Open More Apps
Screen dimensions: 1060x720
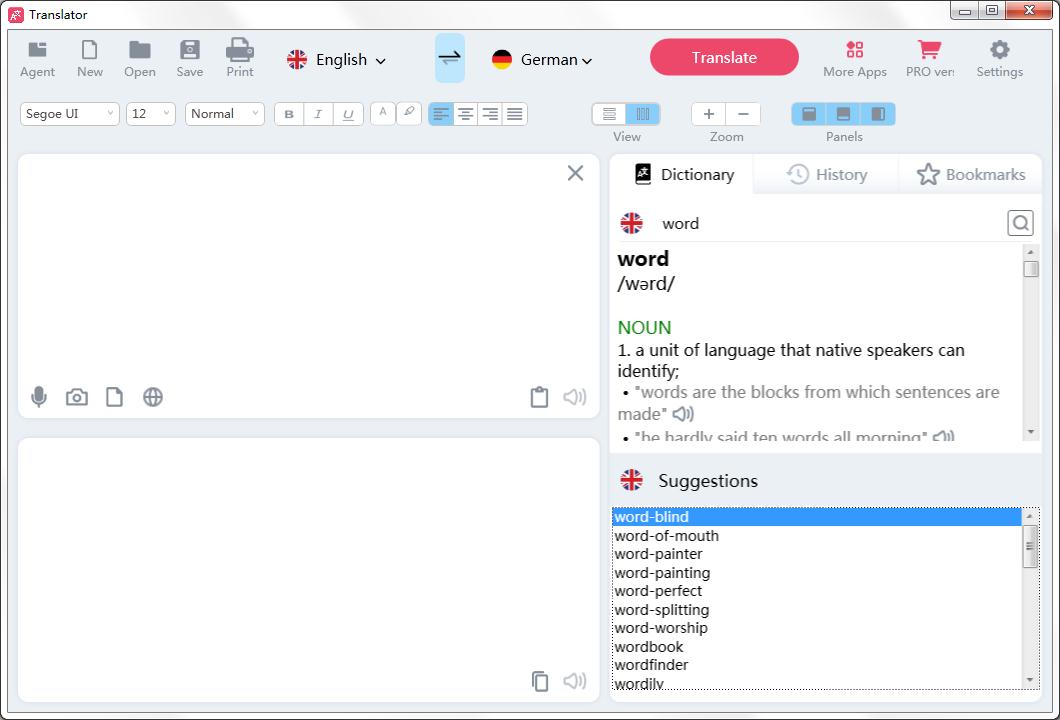[x=854, y=59]
